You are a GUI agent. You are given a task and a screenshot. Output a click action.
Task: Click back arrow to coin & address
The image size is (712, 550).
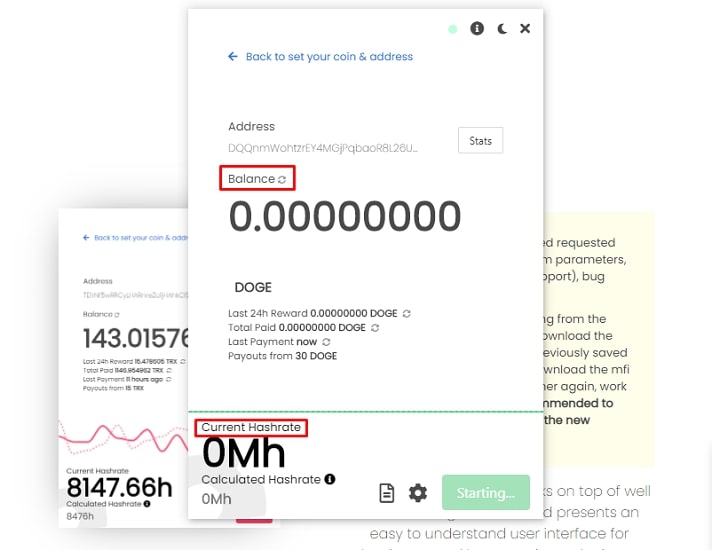click(x=233, y=56)
